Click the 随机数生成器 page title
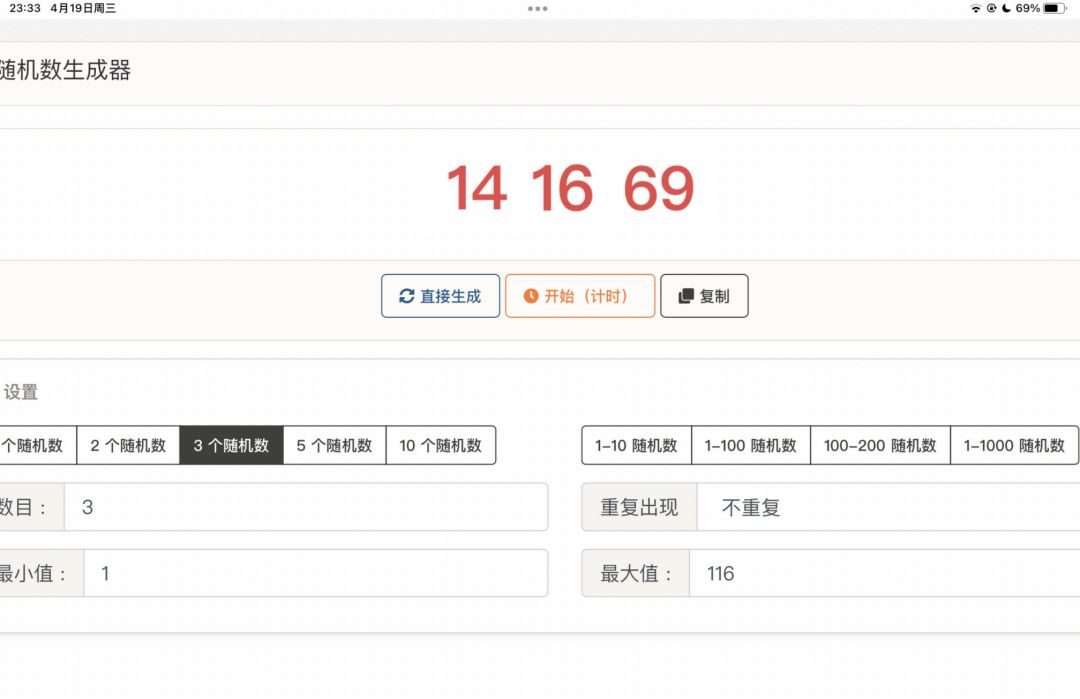Image resolution: width=1080 pixels, height=699 pixels. pos(65,70)
